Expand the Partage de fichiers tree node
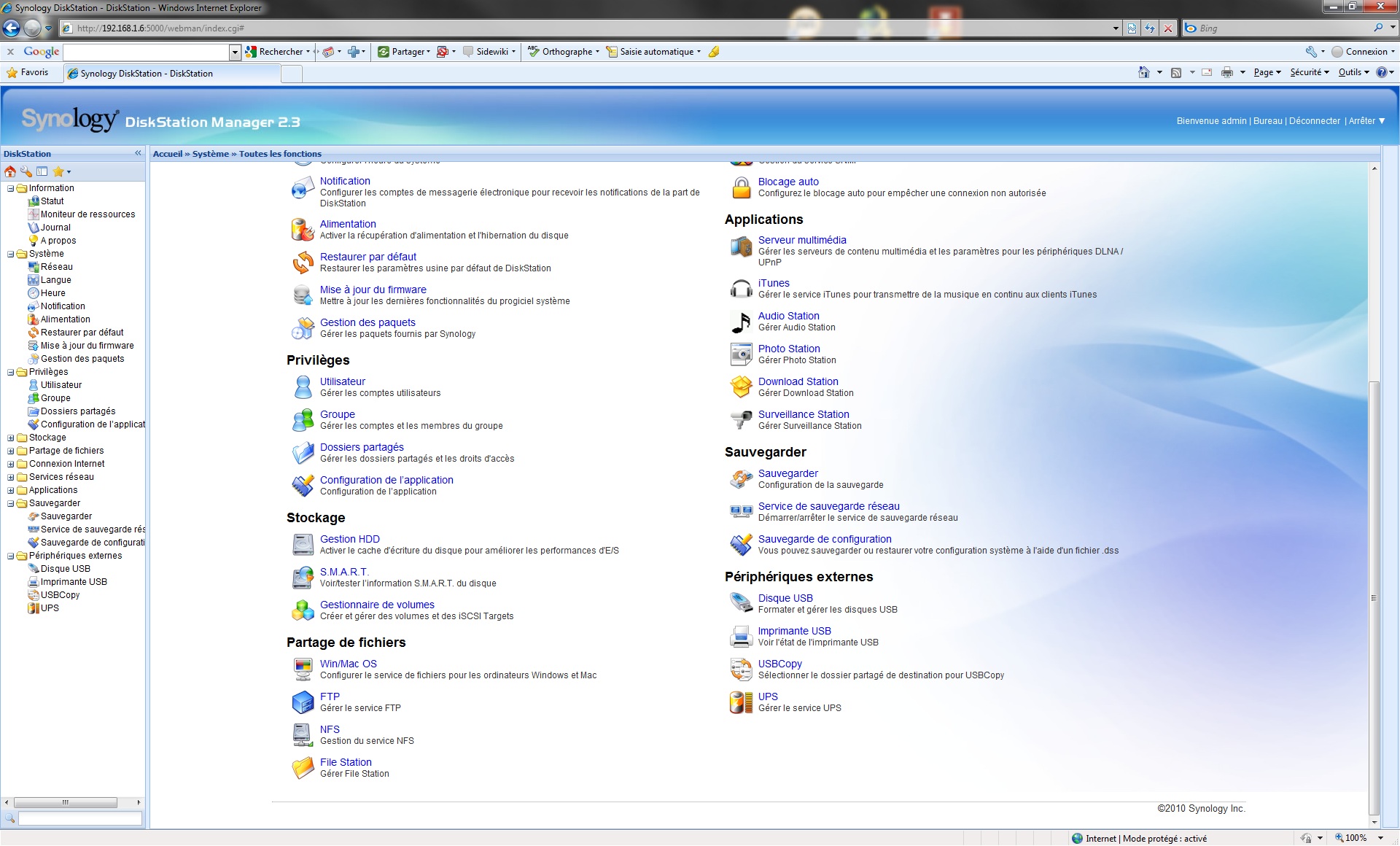 [x=11, y=451]
